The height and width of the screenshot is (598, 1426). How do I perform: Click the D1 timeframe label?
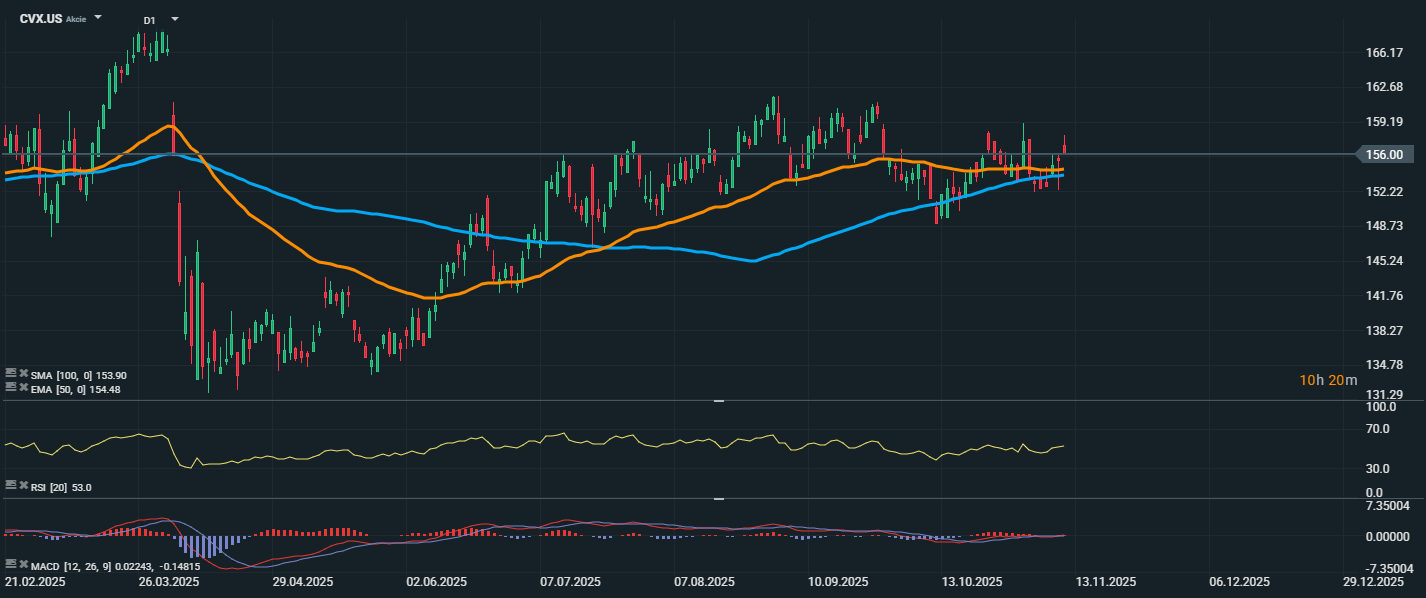coord(149,20)
